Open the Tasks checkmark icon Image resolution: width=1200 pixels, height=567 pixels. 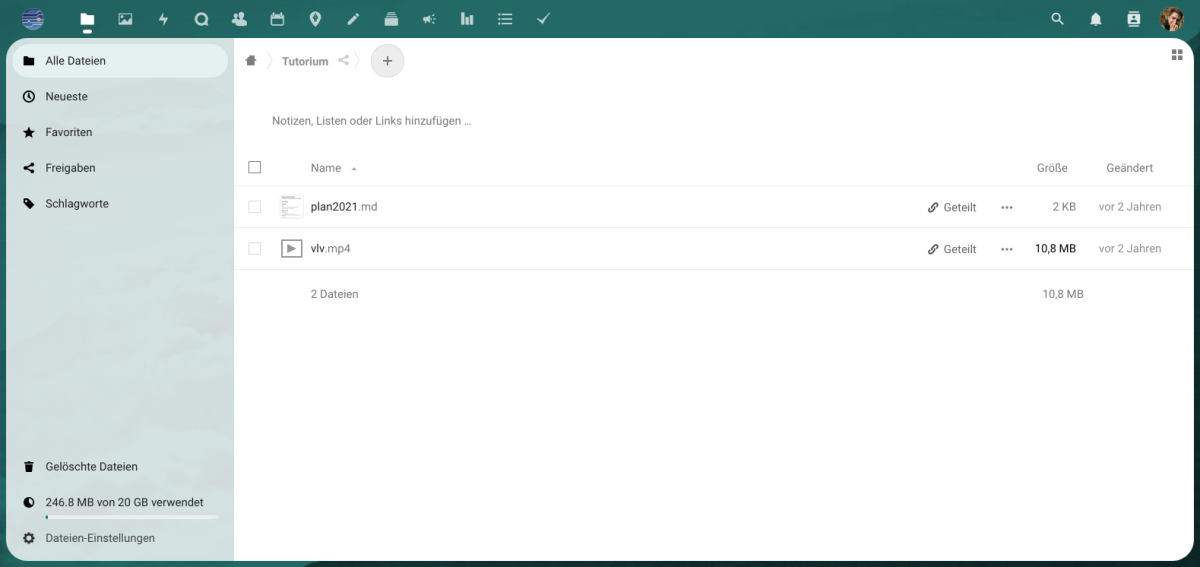point(543,19)
